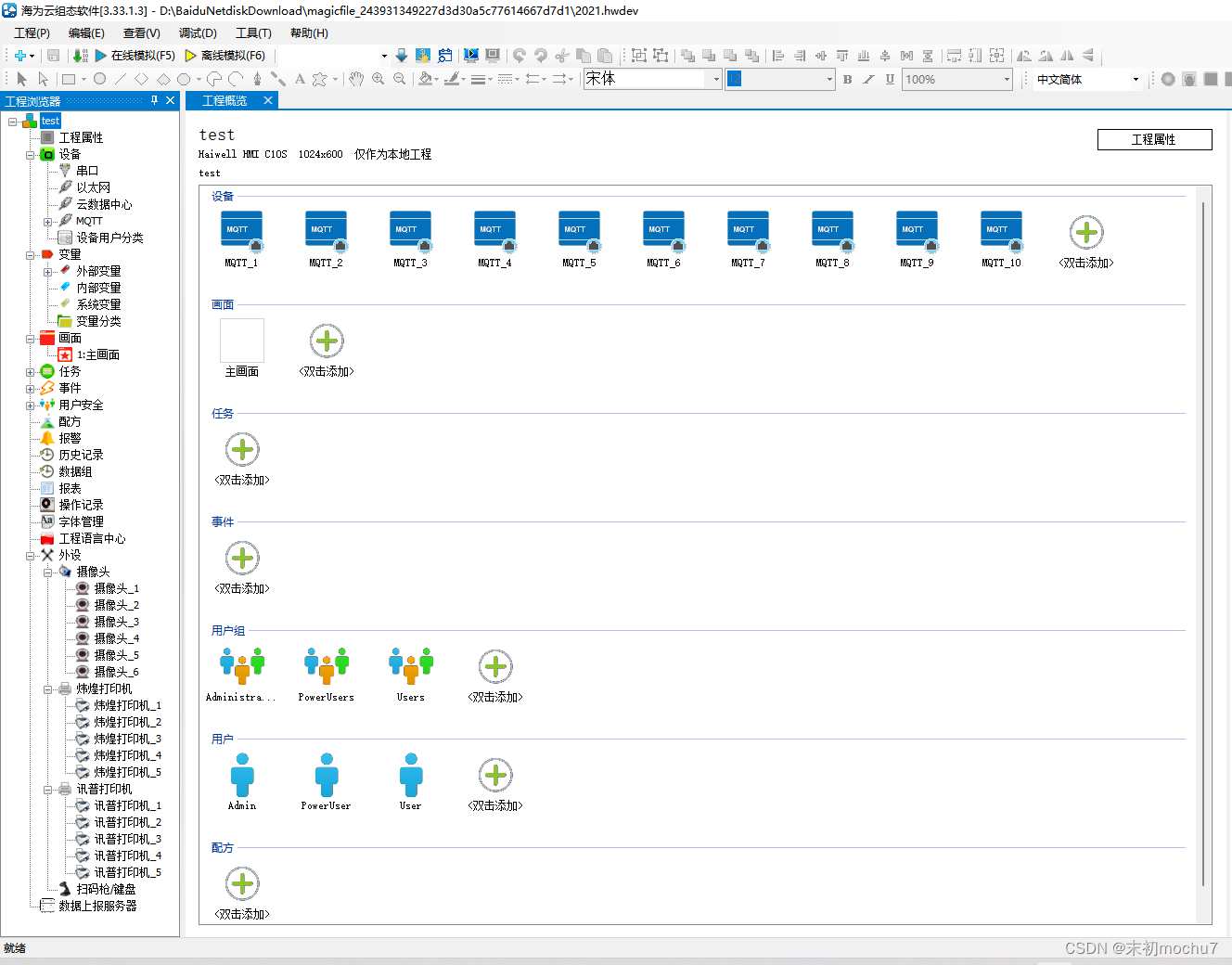The height and width of the screenshot is (965, 1232).
Task: Select 以太网 in project tree
Action: coord(94,187)
